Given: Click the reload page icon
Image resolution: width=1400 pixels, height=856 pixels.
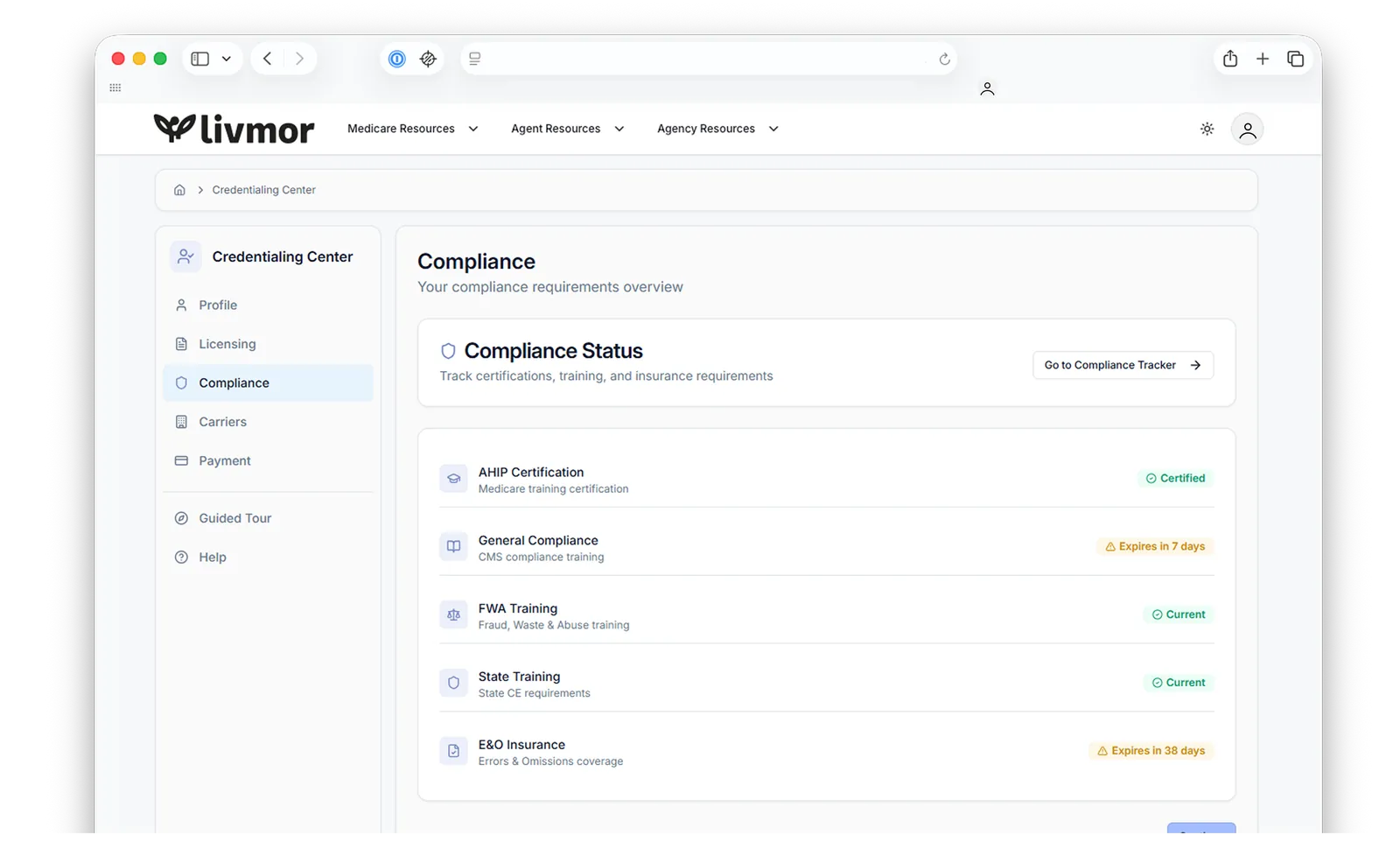Looking at the screenshot, I should point(944,60).
